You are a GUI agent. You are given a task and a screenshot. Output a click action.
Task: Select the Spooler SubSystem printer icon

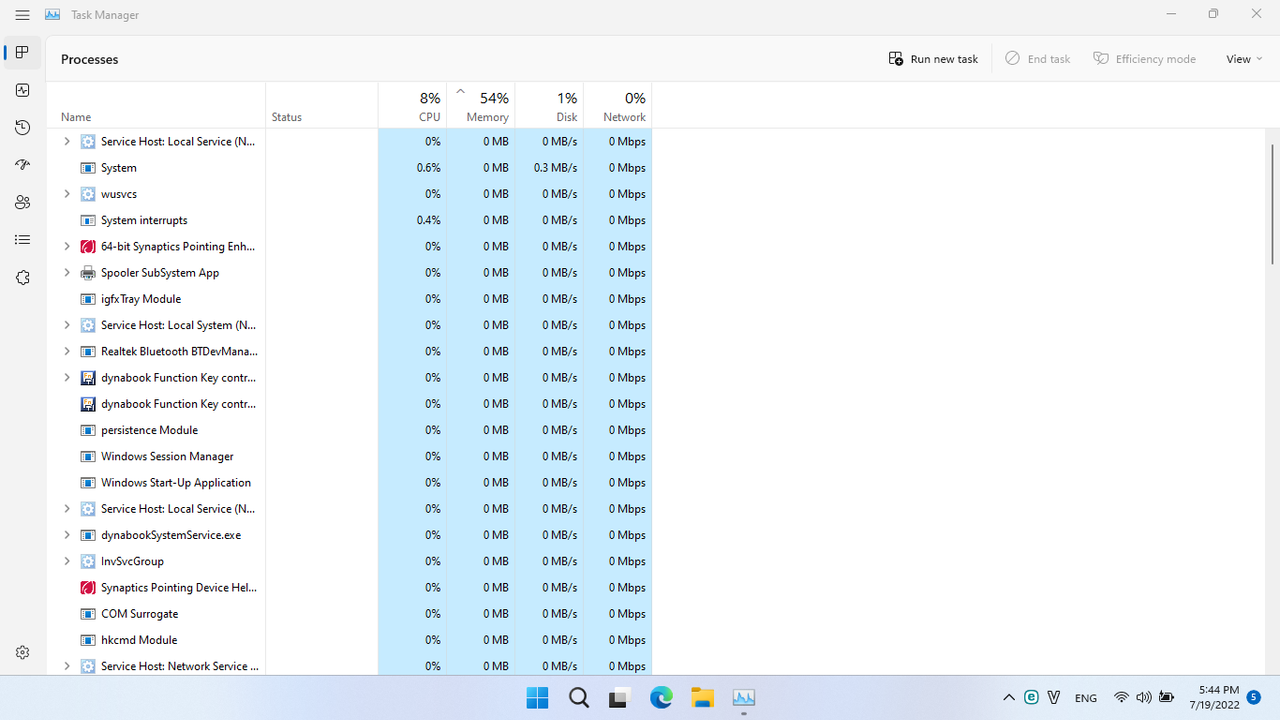click(88, 272)
